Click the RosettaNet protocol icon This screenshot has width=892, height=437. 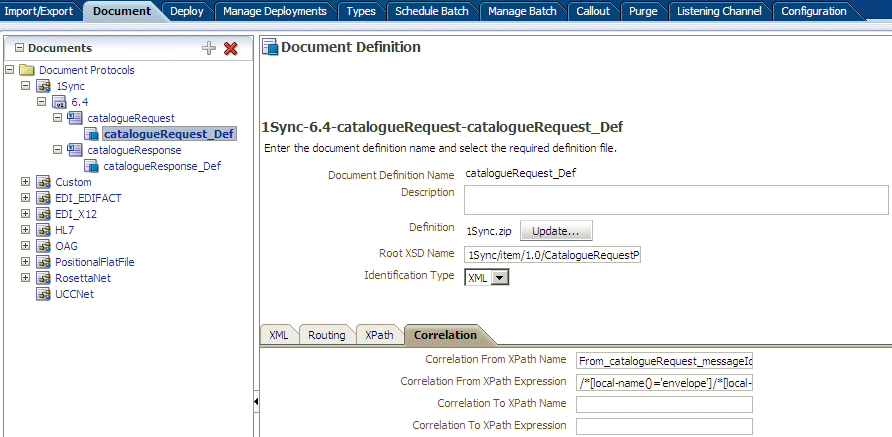coord(43,278)
